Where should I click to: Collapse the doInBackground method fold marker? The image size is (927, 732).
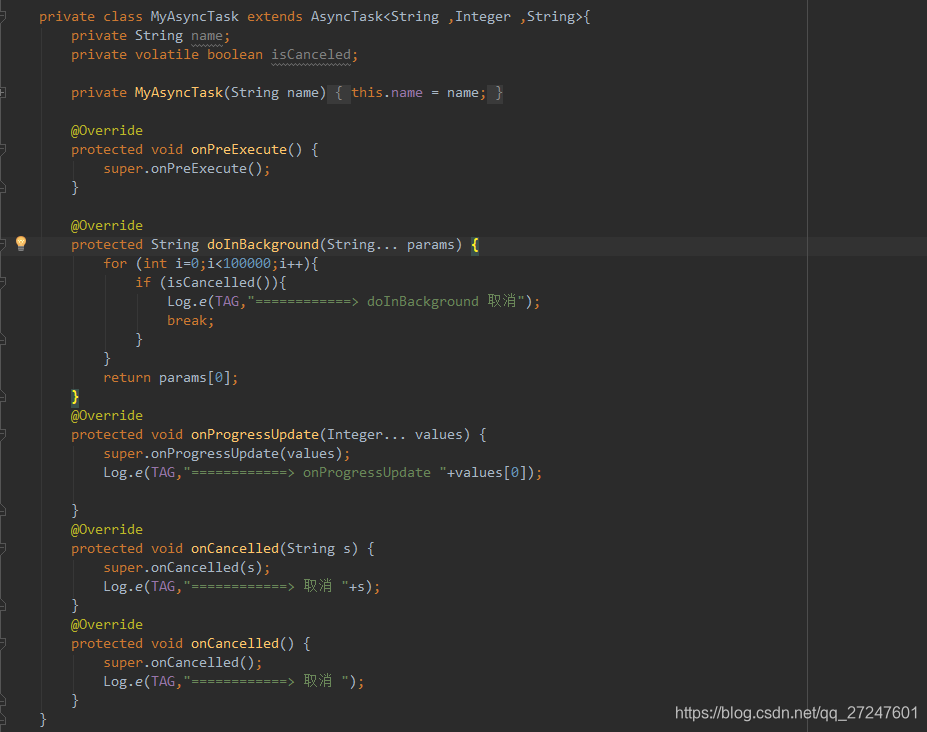point(2,244)
